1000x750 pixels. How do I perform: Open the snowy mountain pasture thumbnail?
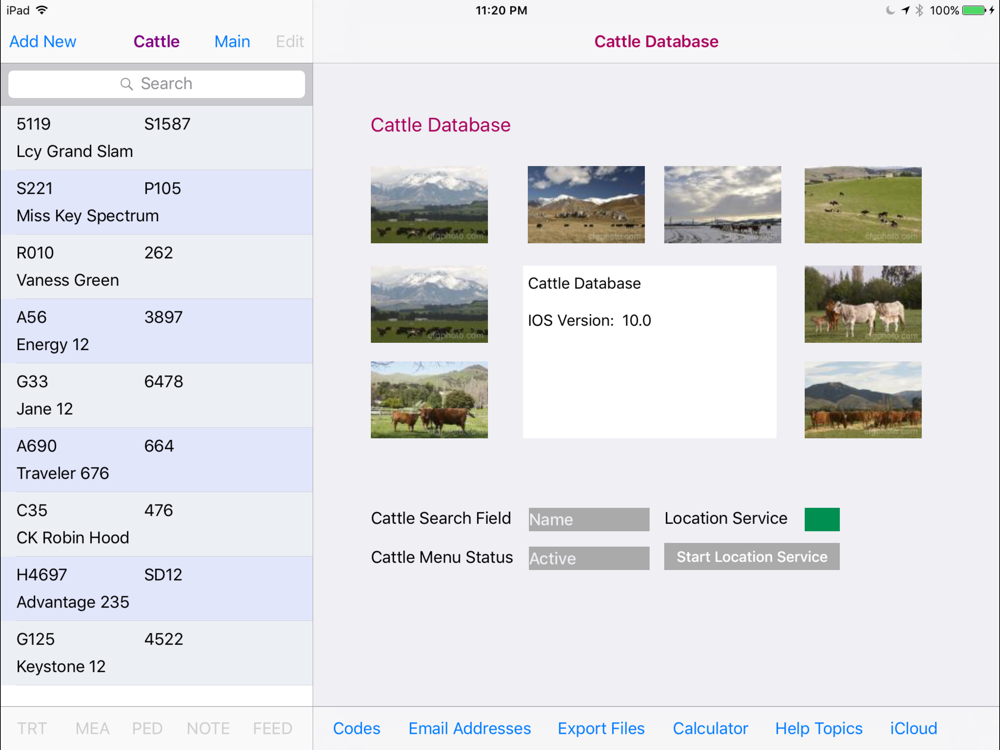point(429,205)
